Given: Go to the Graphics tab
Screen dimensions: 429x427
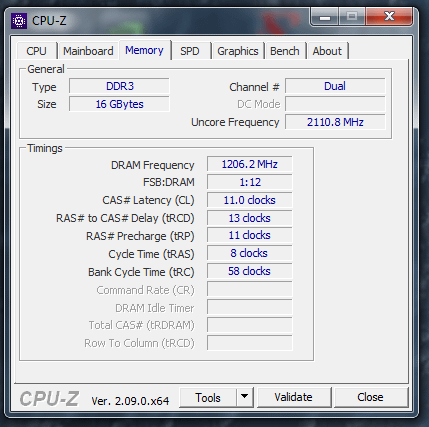Looking at the screenshot, I should [x=238, y=51].
